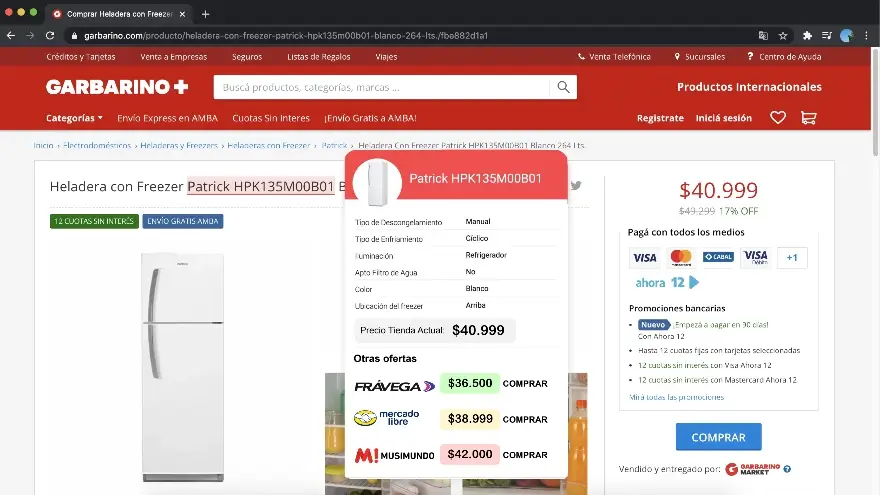Click the ENVÍO GRATIS AMBA badge
The image size is (880, 495).
tap(182, 221)
